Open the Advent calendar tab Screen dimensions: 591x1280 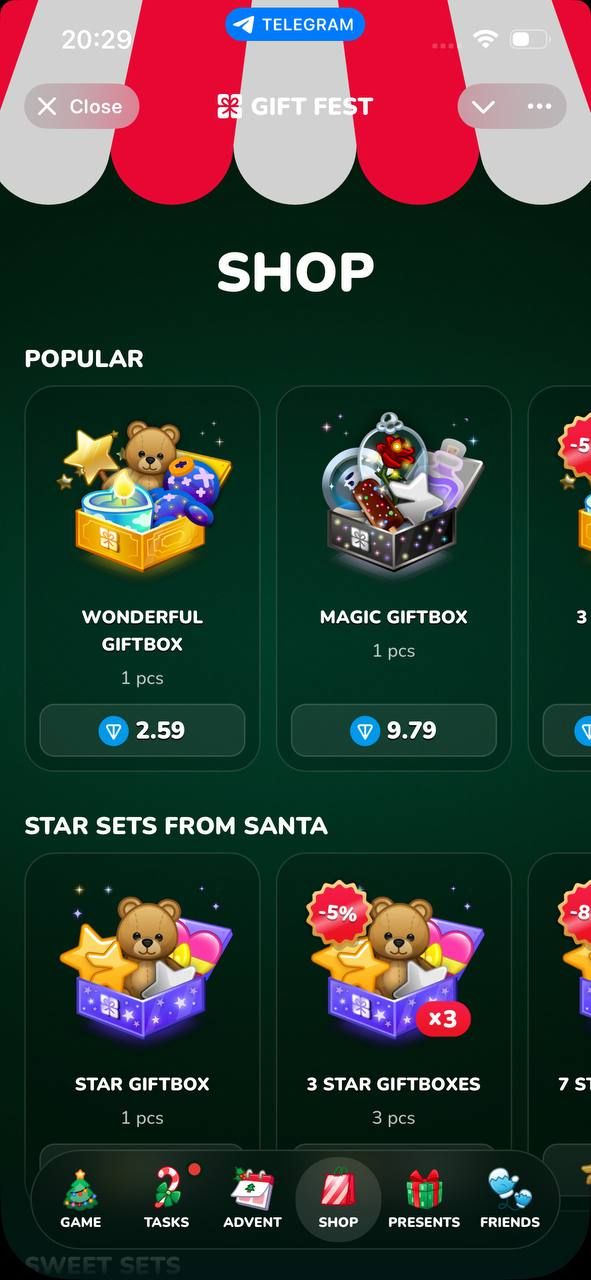pos(252,1199)
